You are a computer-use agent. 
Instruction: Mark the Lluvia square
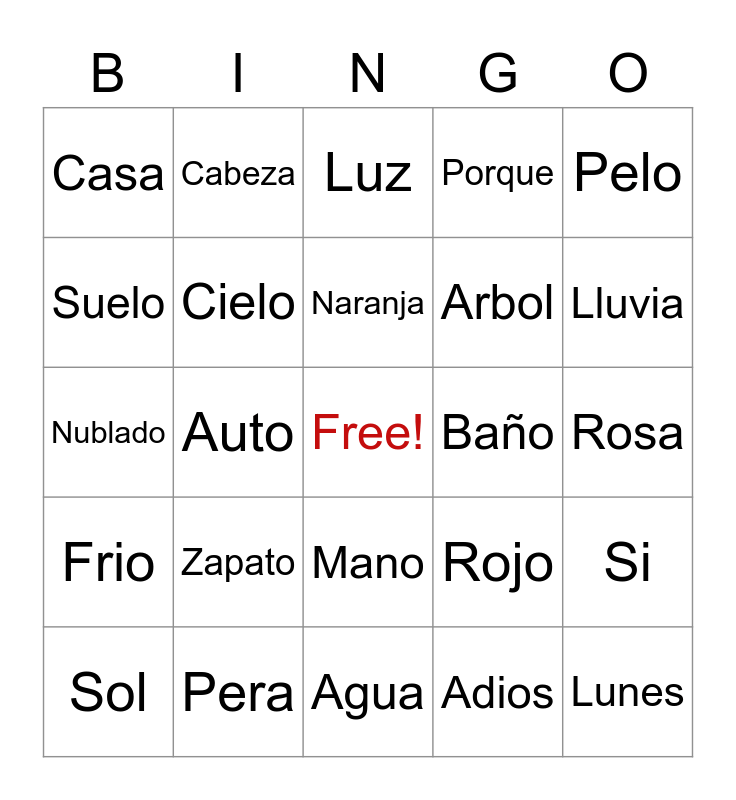click(x=628, y=302)
